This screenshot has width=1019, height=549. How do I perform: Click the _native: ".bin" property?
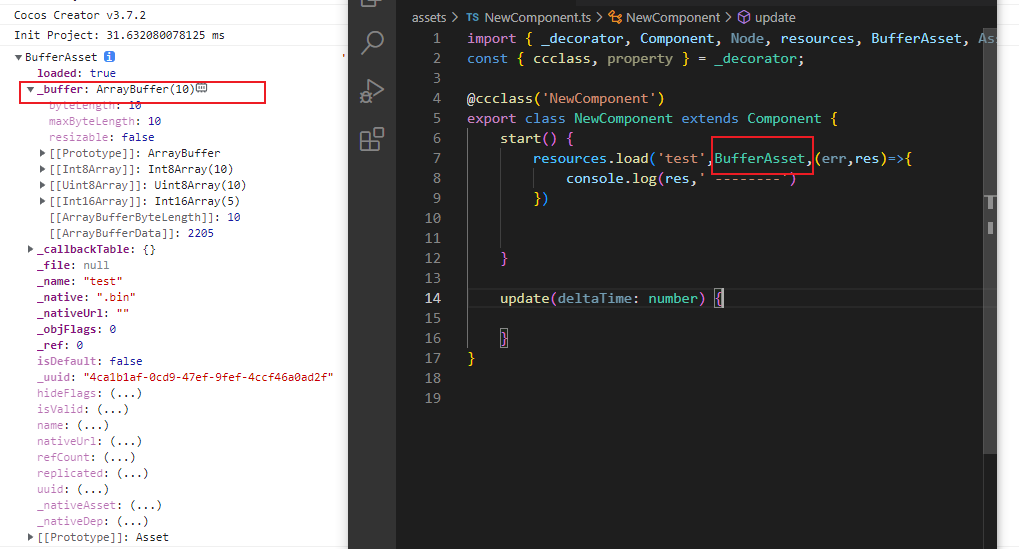pos(86,297)
